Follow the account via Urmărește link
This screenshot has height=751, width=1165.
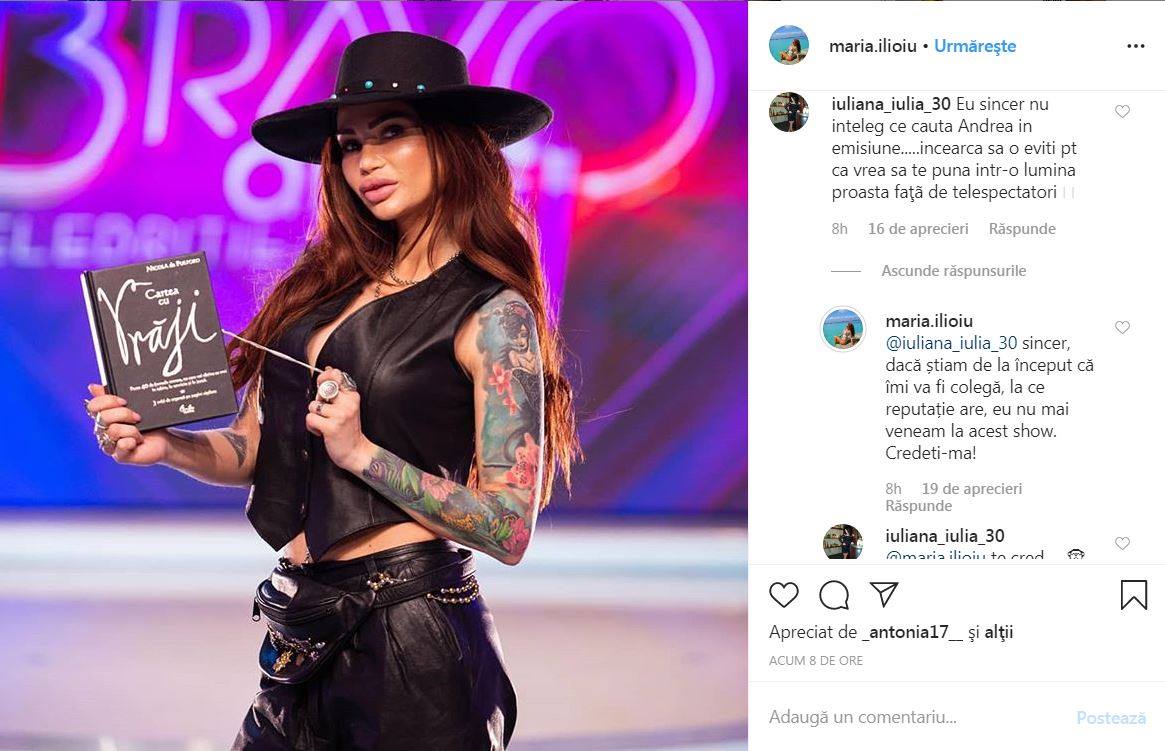tap(975, 46)
